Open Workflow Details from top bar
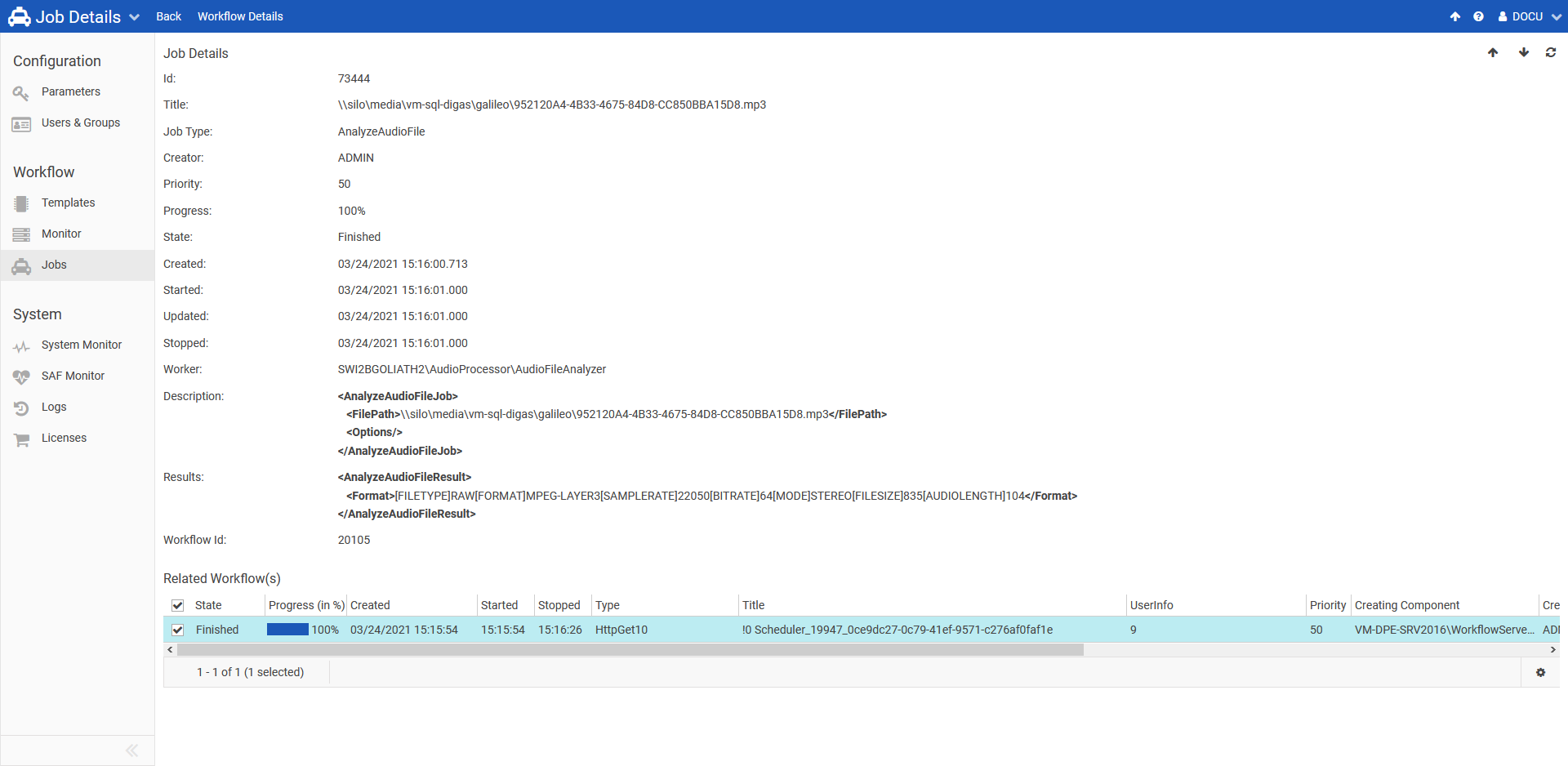Viewport: 1568px width, 766px height. click(x=240, y=16)
